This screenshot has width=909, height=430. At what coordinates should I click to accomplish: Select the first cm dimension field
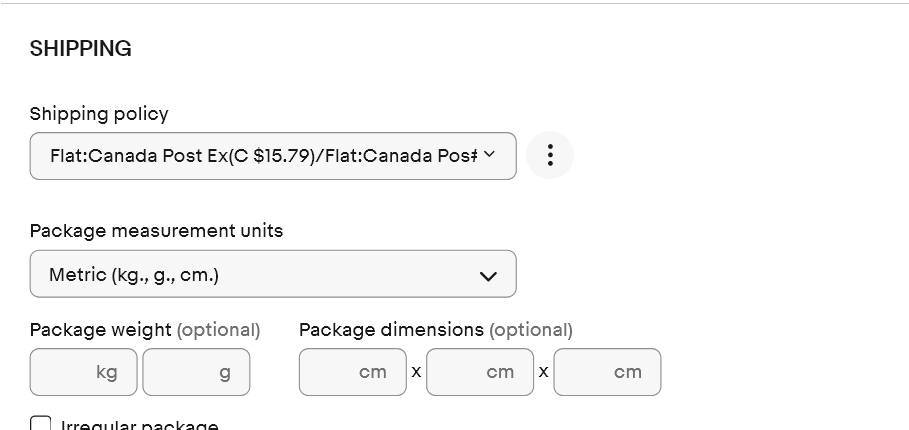point(353,372)
